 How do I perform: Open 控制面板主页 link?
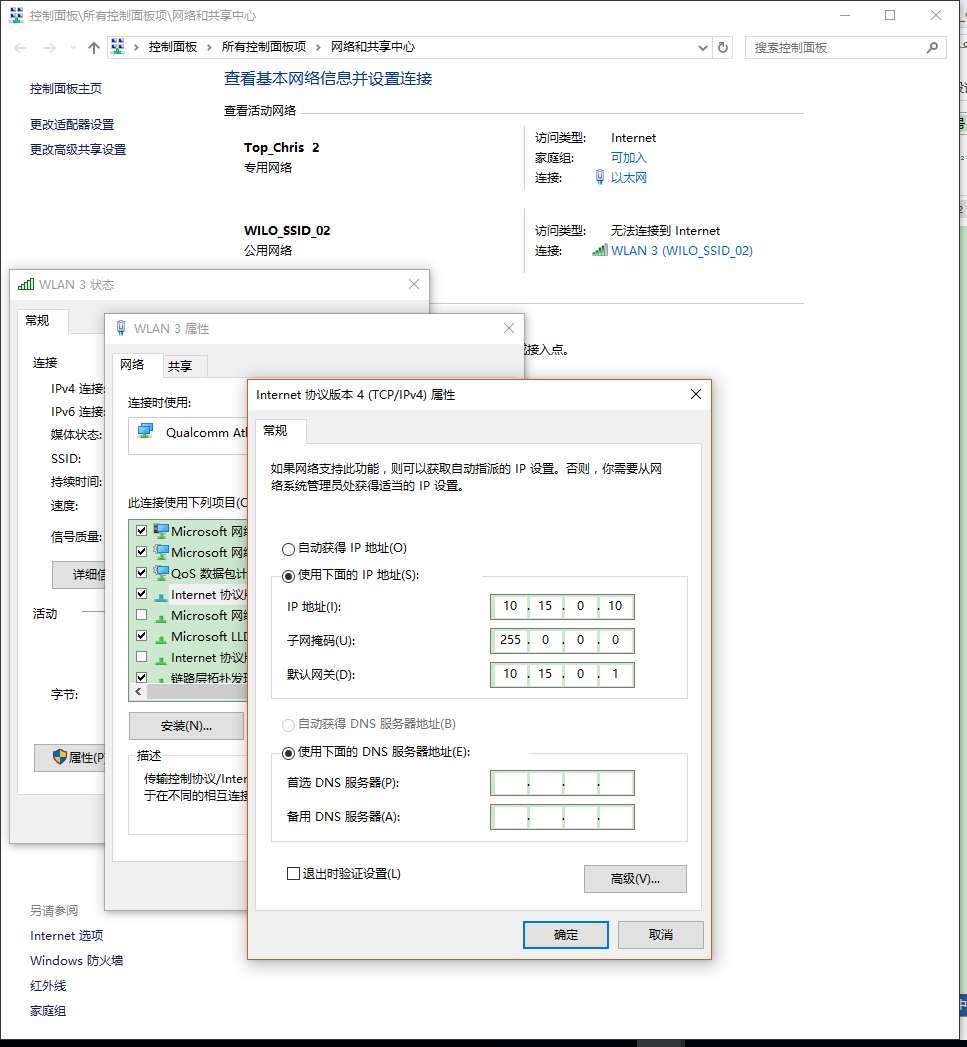[66, 88]
